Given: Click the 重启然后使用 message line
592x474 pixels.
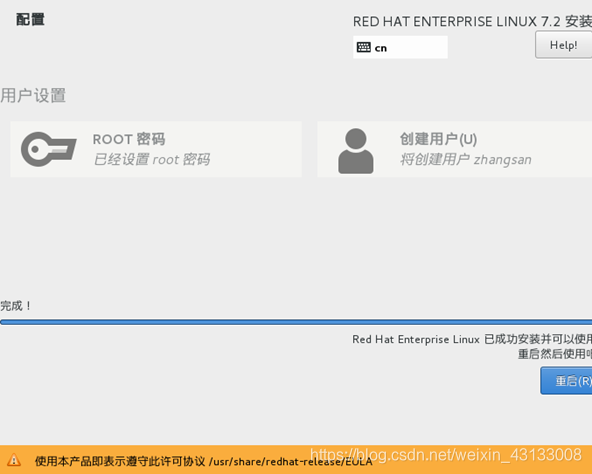Looking at the screenshot, I should click(x=555, y=354).
